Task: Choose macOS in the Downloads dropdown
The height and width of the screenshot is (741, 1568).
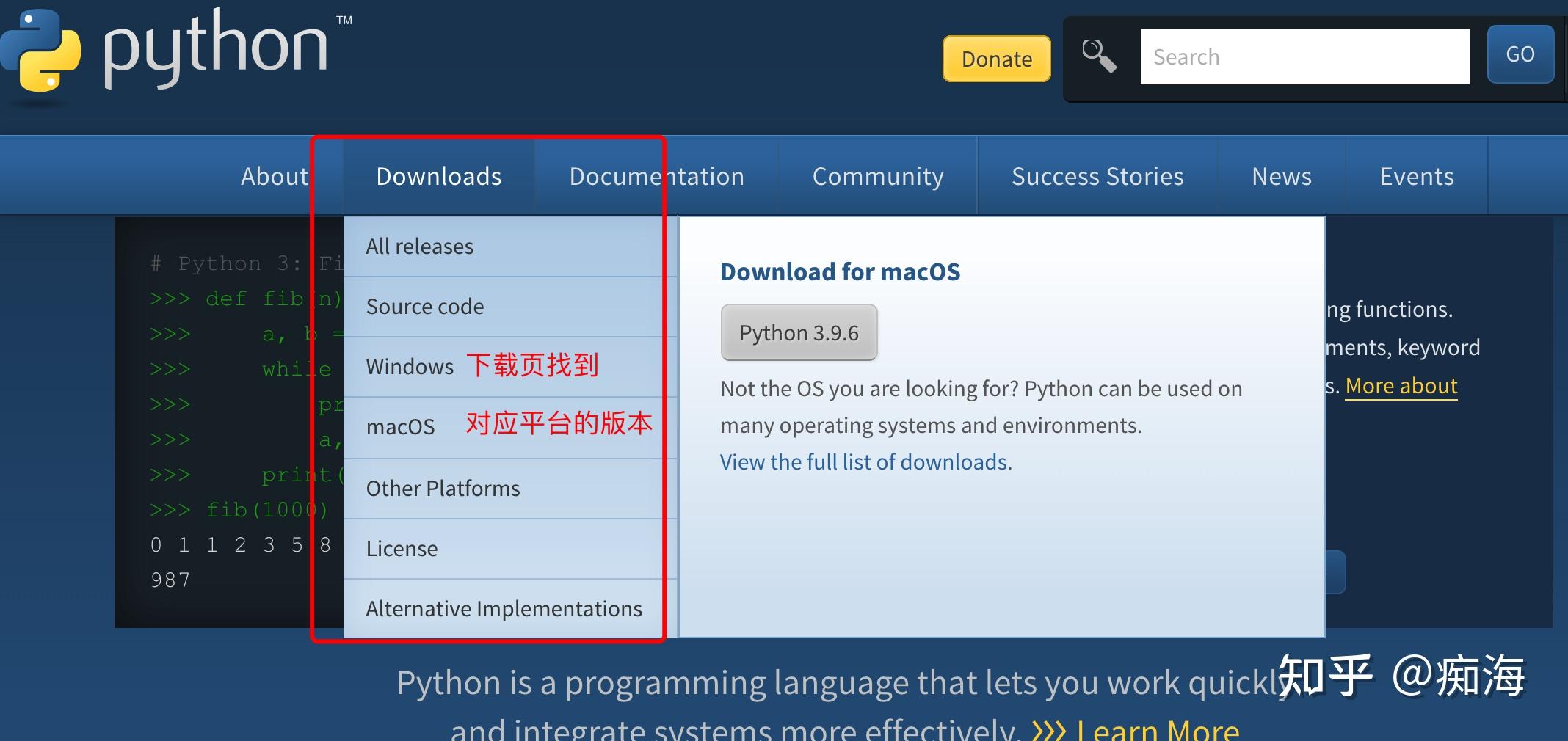Action: click(509, 427)
